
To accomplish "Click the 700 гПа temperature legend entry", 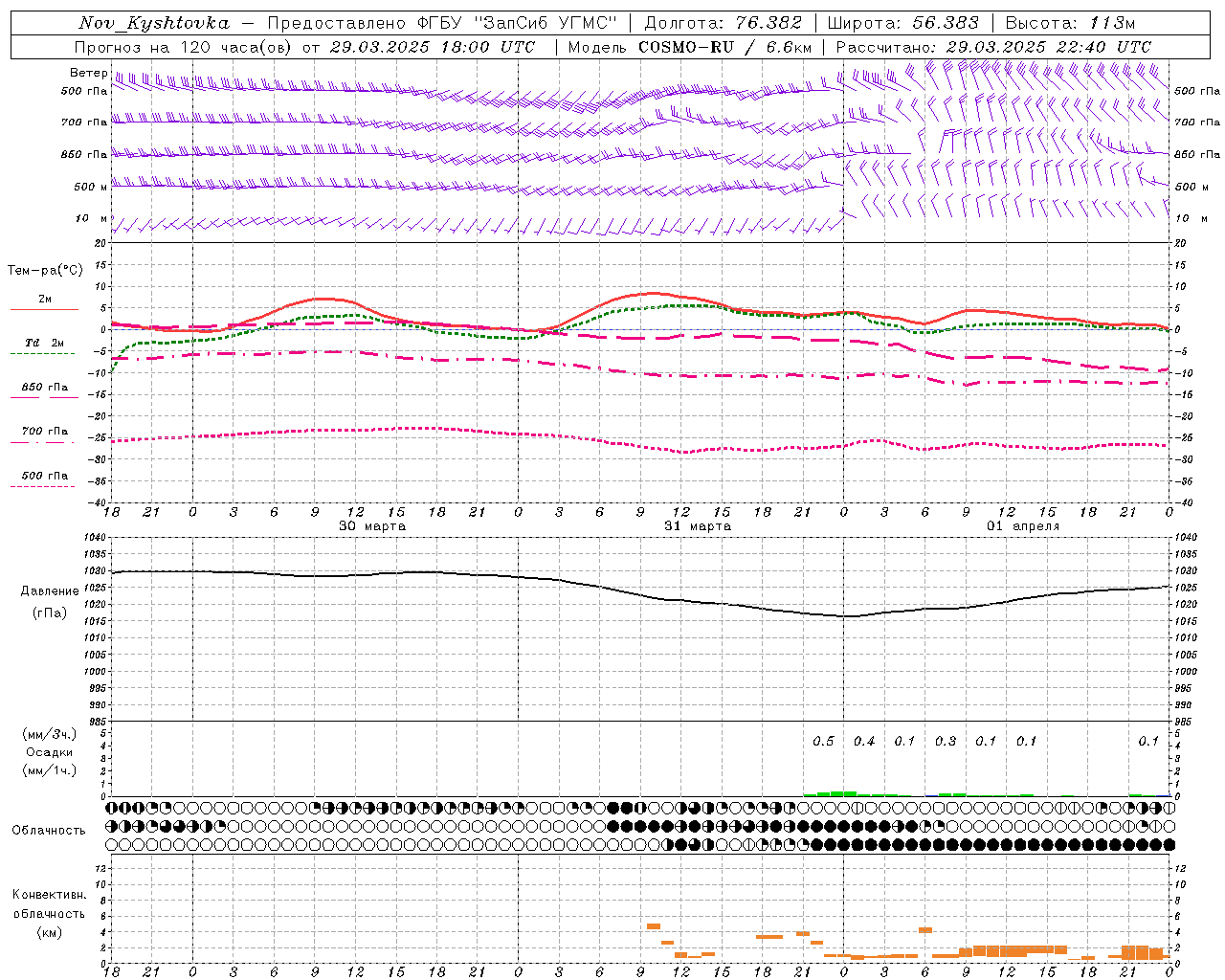I will [x=44, y=432].
